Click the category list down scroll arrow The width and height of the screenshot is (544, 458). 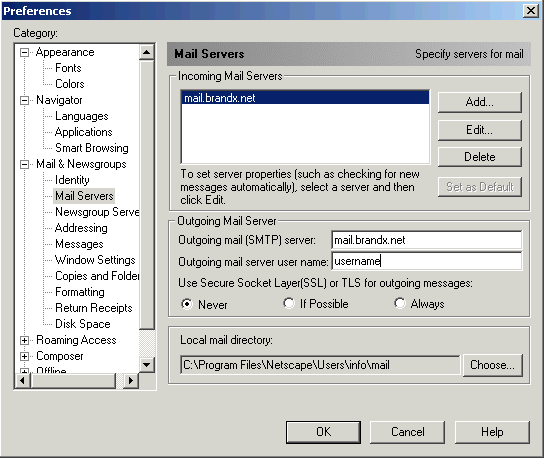coord(147,365)
